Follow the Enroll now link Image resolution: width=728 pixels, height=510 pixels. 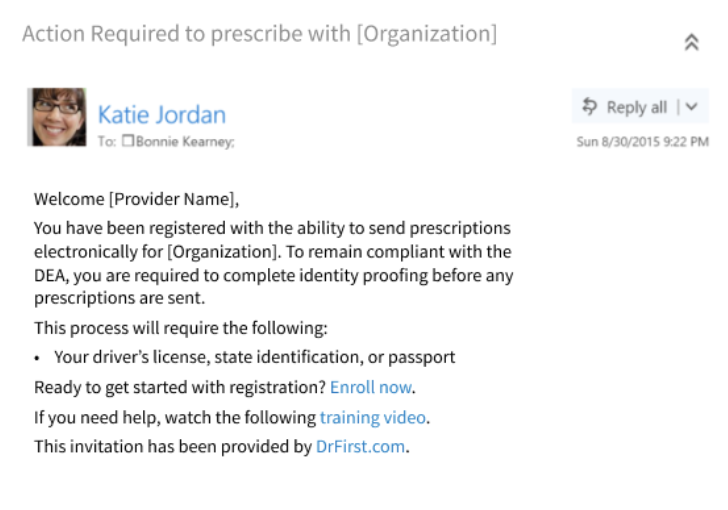tap(370, 387)
